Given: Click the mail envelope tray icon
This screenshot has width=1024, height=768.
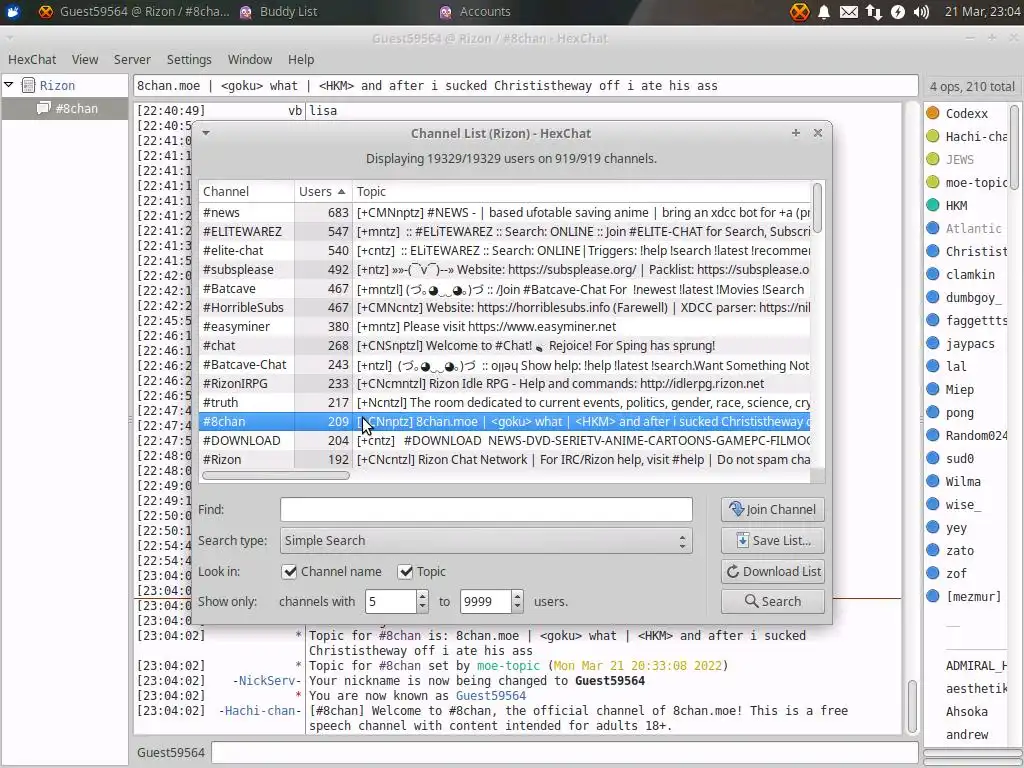Looking at the screenshot, I should pyautogui.click(x=848, y=12).
